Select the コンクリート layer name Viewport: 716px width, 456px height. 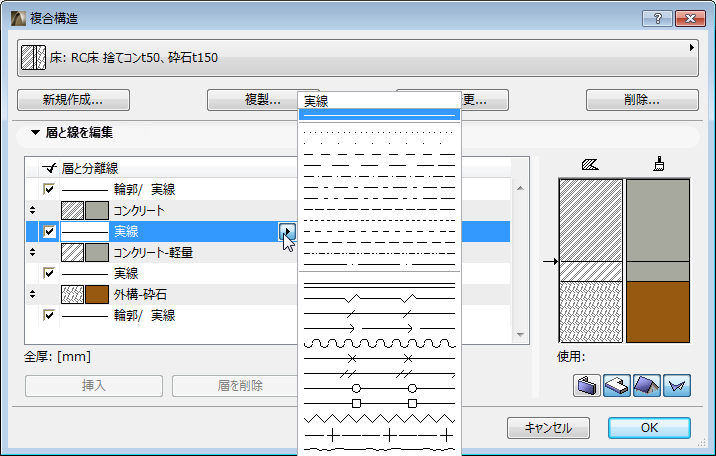pos(139,210)
